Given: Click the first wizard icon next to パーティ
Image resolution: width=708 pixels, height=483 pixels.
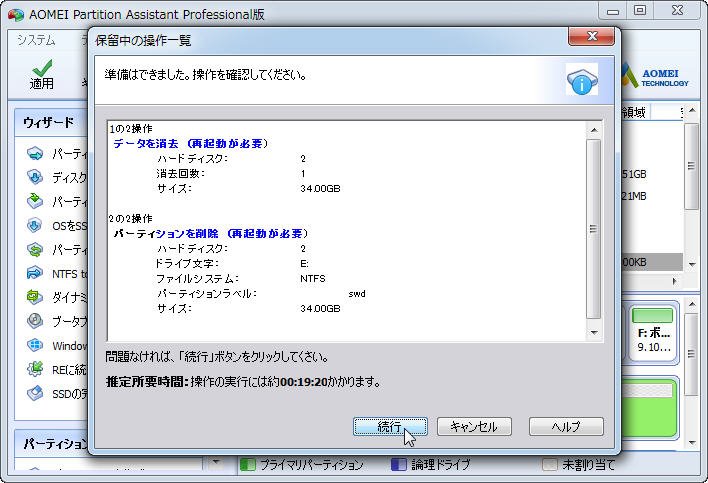Looking at the screenshot, I should click(x=35, y=153).
